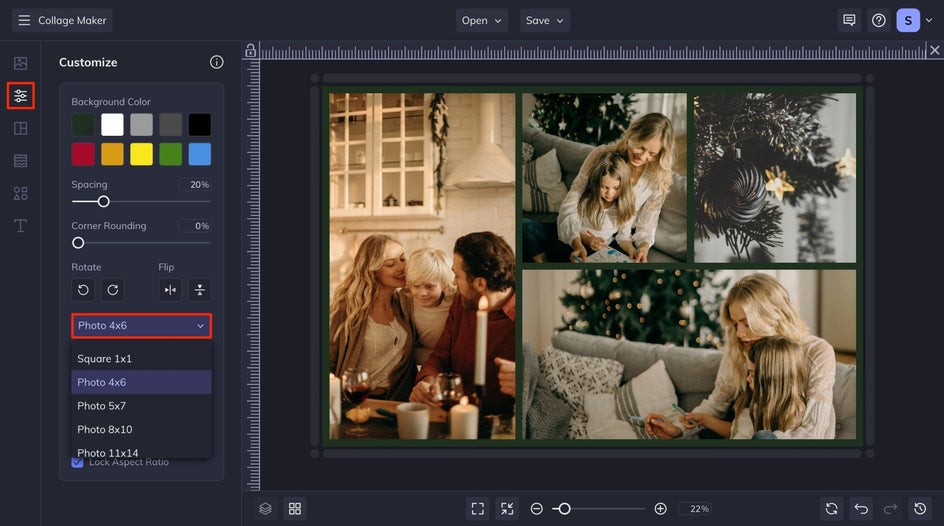Undo the last action
This screenshot has height=526, width=944.
coord(861,509)
